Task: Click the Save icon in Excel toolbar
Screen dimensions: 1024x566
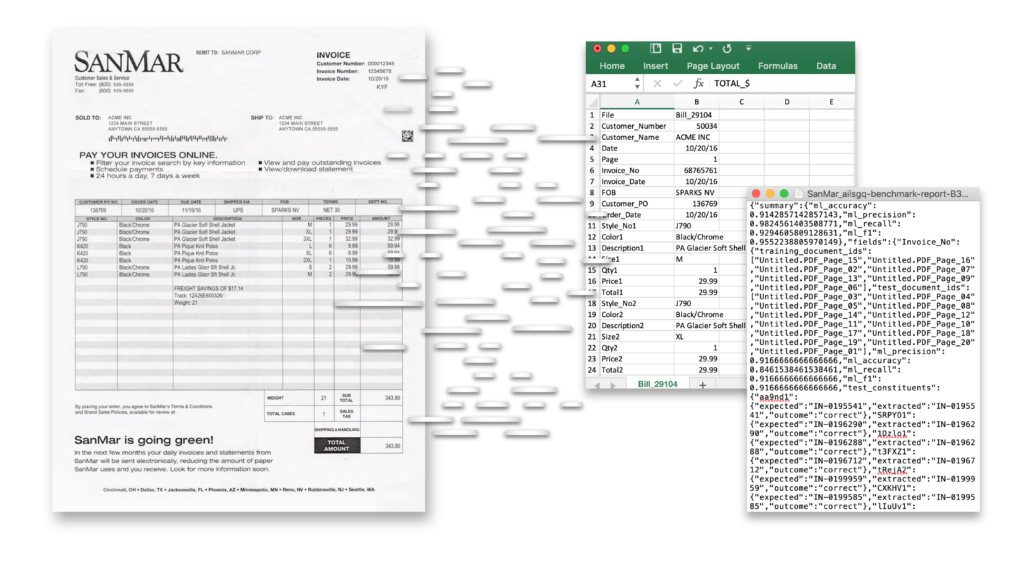Action: click(677, 48)
